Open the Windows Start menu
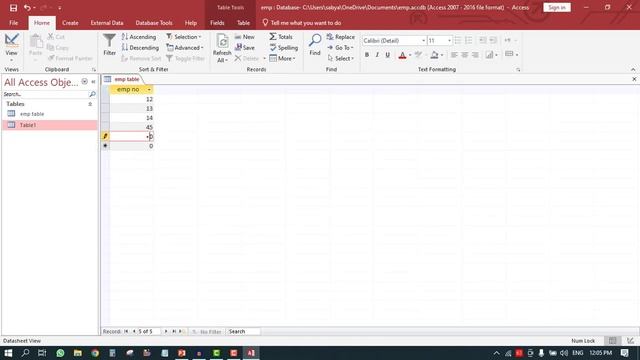This screenshot has width=640, height=360. coord(8,353)
